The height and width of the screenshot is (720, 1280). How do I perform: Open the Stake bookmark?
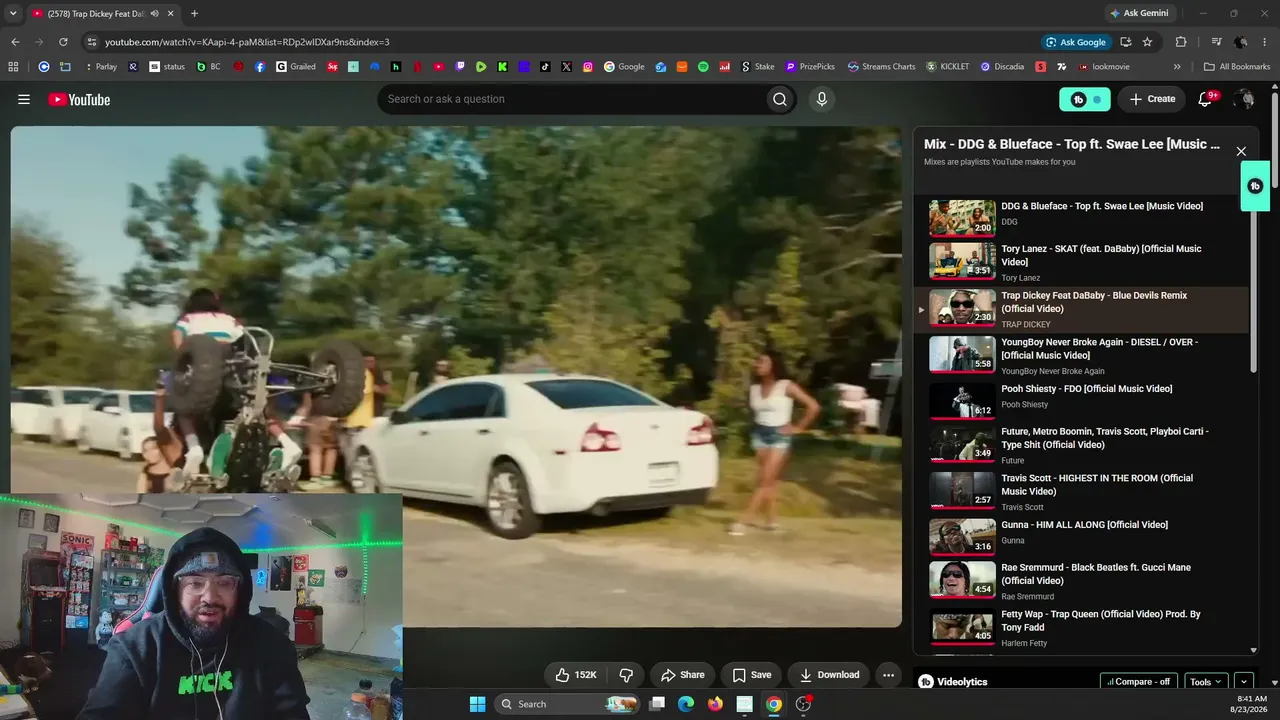tap(757, 67)
